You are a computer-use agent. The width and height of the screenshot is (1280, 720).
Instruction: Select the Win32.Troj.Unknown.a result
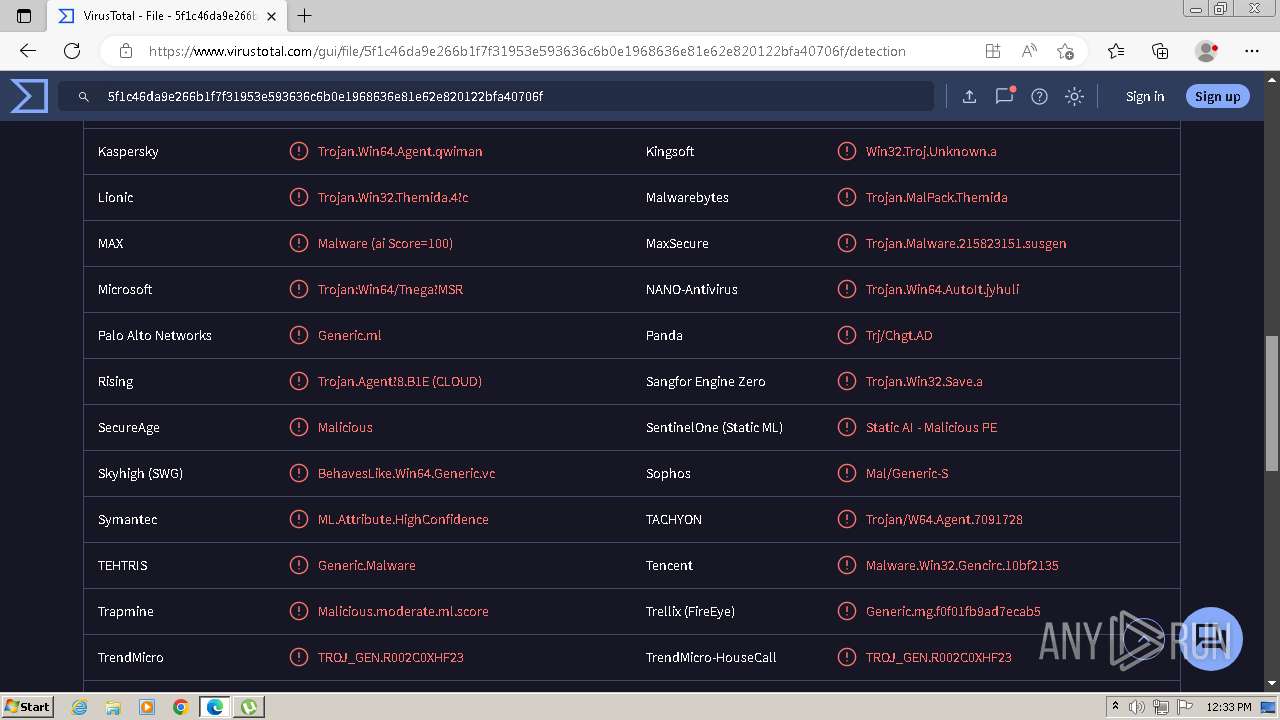pos(931,151)
